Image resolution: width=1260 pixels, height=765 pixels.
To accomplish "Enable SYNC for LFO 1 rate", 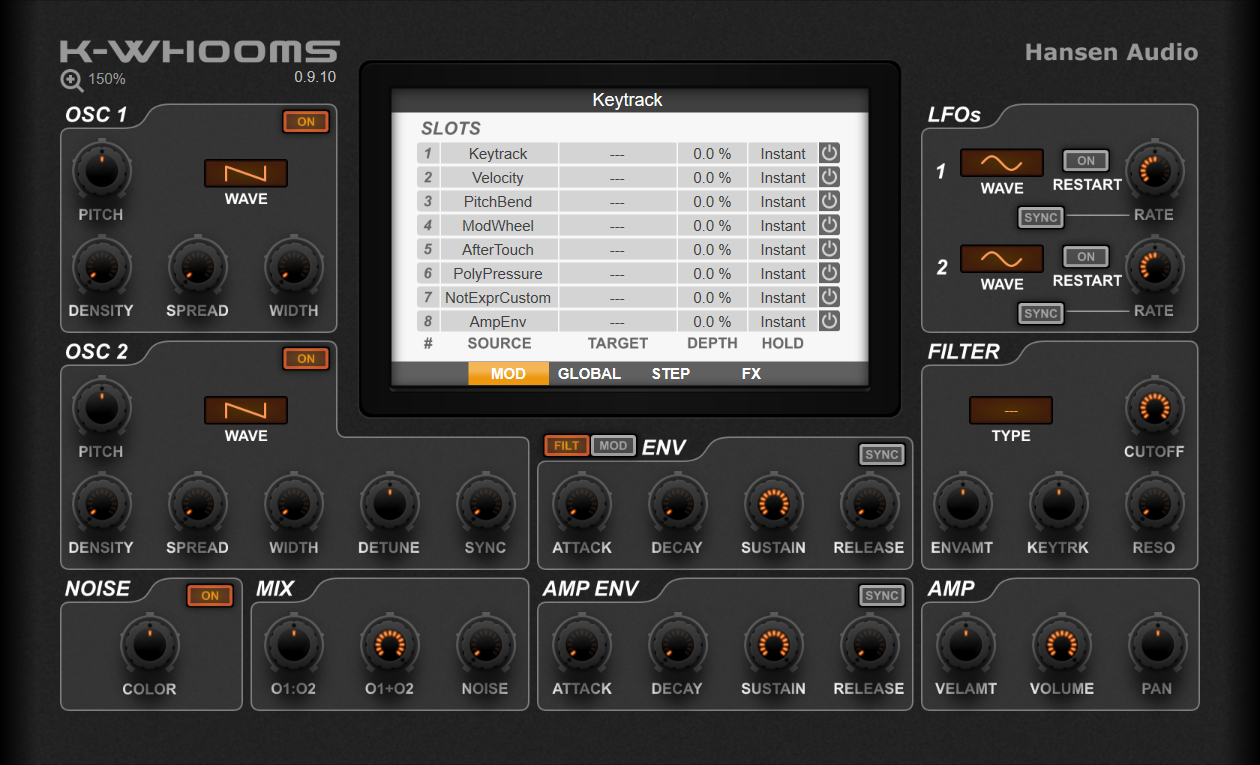I will [x=1041, y=218].
